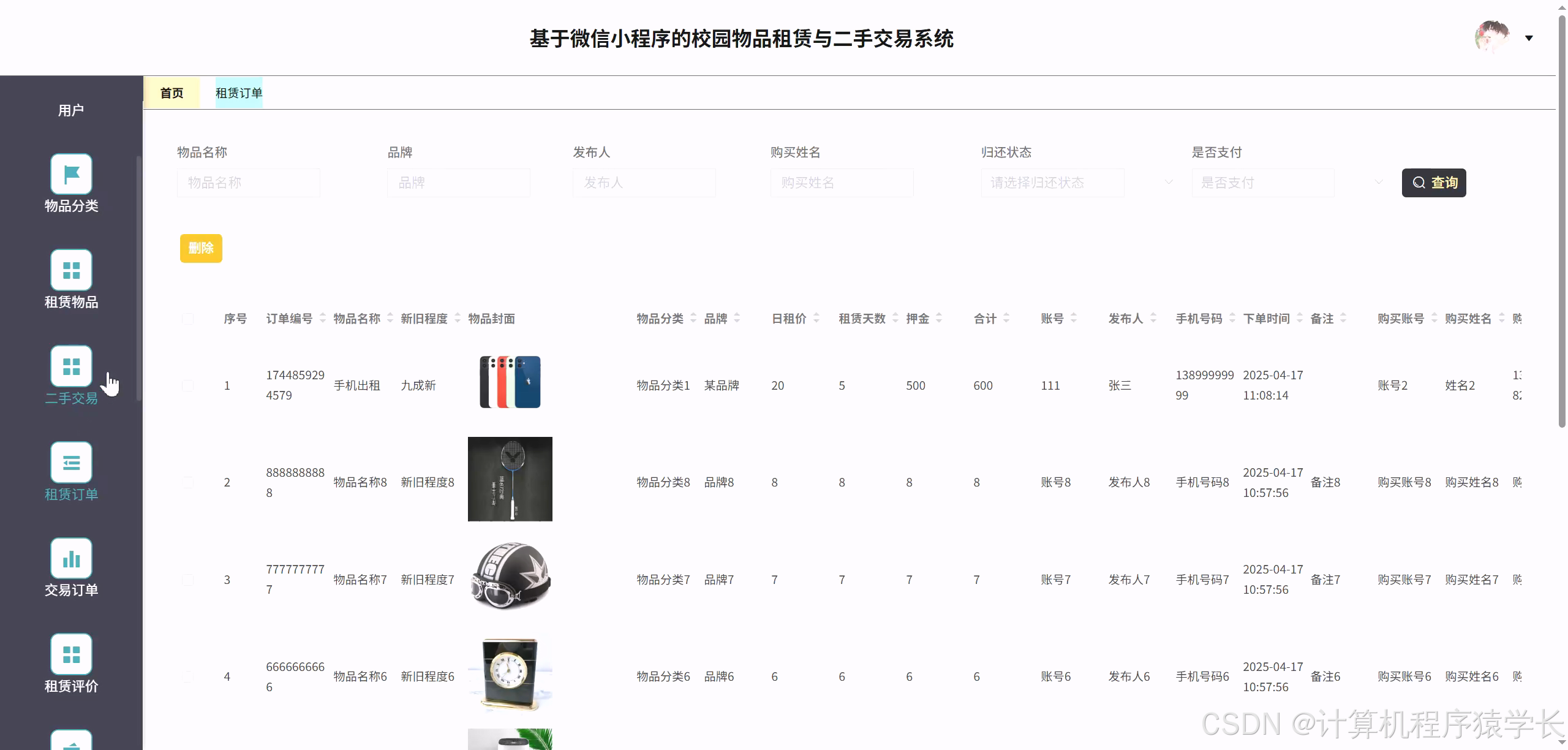The width and height of the screenshot is (1568, 750).
Task: Select the 租赁订单 list icon
Action: pyautogui.click(x=71, y=461)
